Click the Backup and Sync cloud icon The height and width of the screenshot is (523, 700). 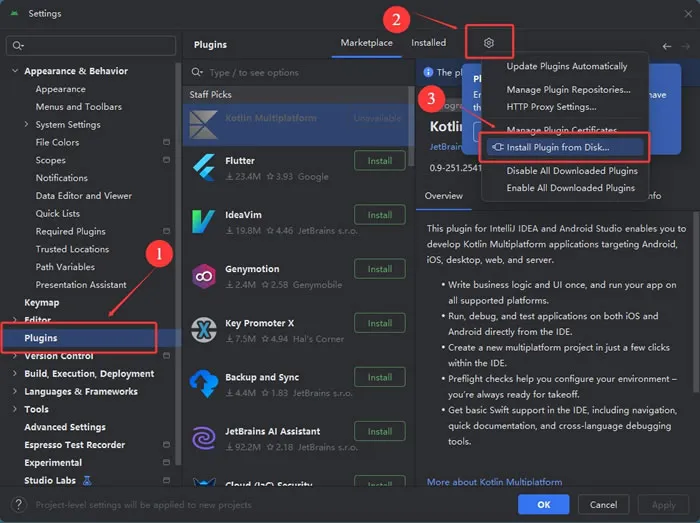coord(204,383)
